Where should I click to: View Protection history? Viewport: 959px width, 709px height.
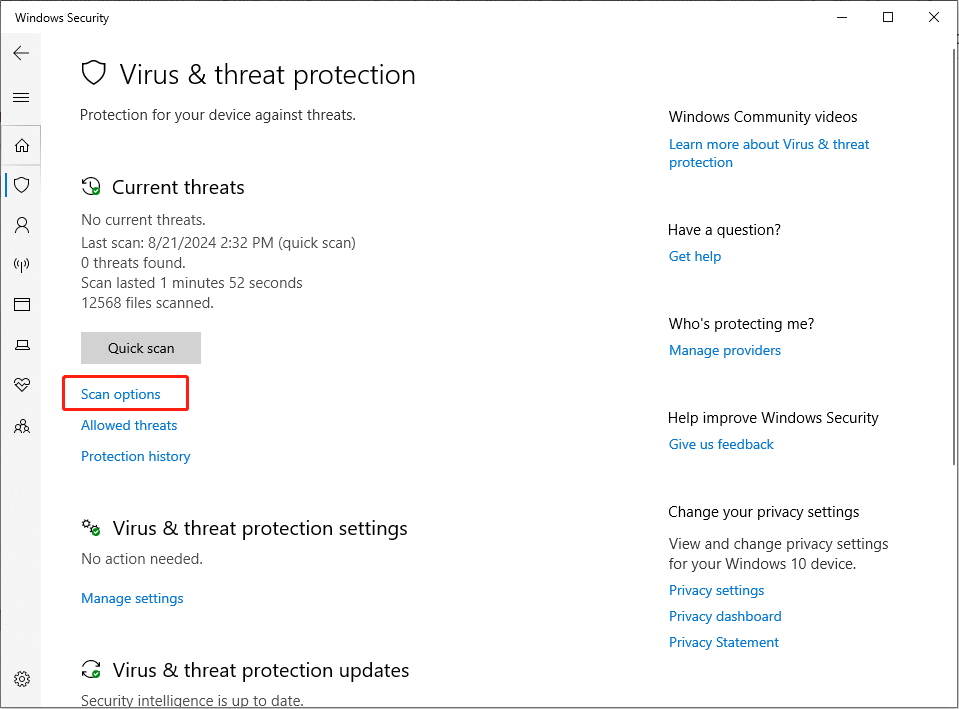[136, 456]
